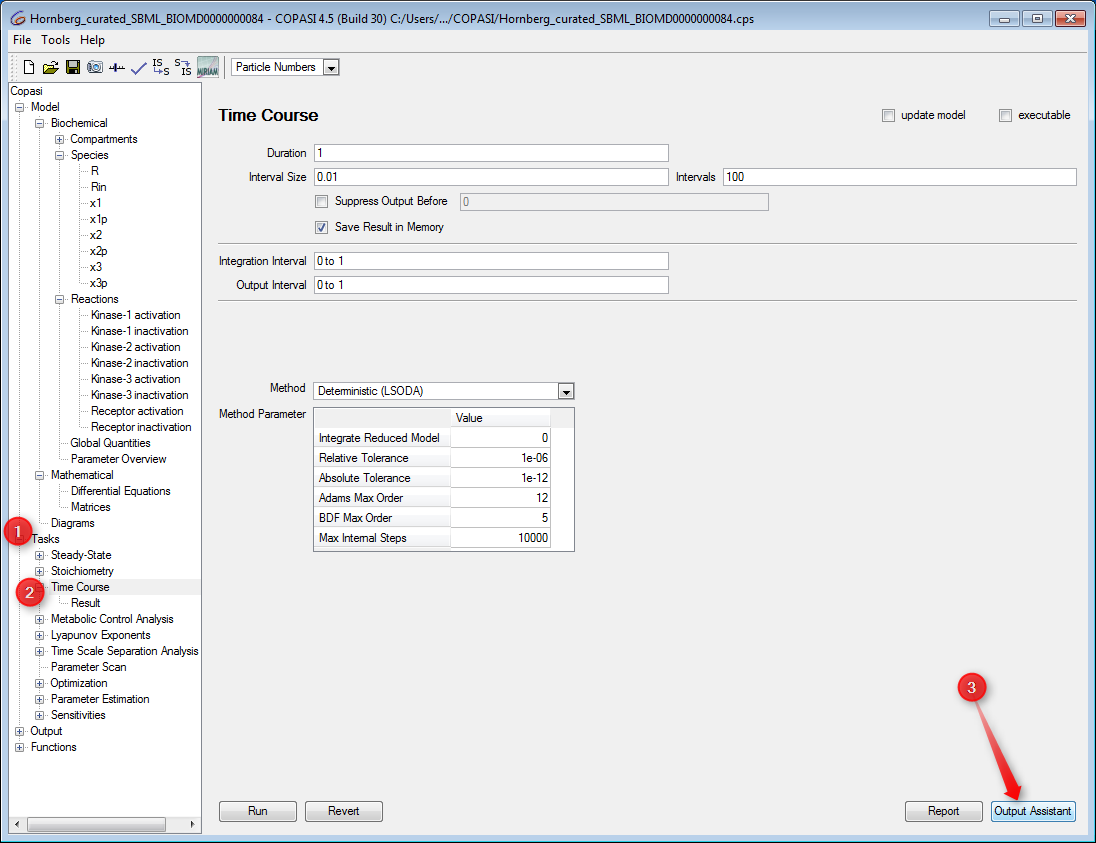Open the Particle Numbers dropdown
Image resolution: width=1096 pixels, height=843 pixels.
click(x=331, y=68)
